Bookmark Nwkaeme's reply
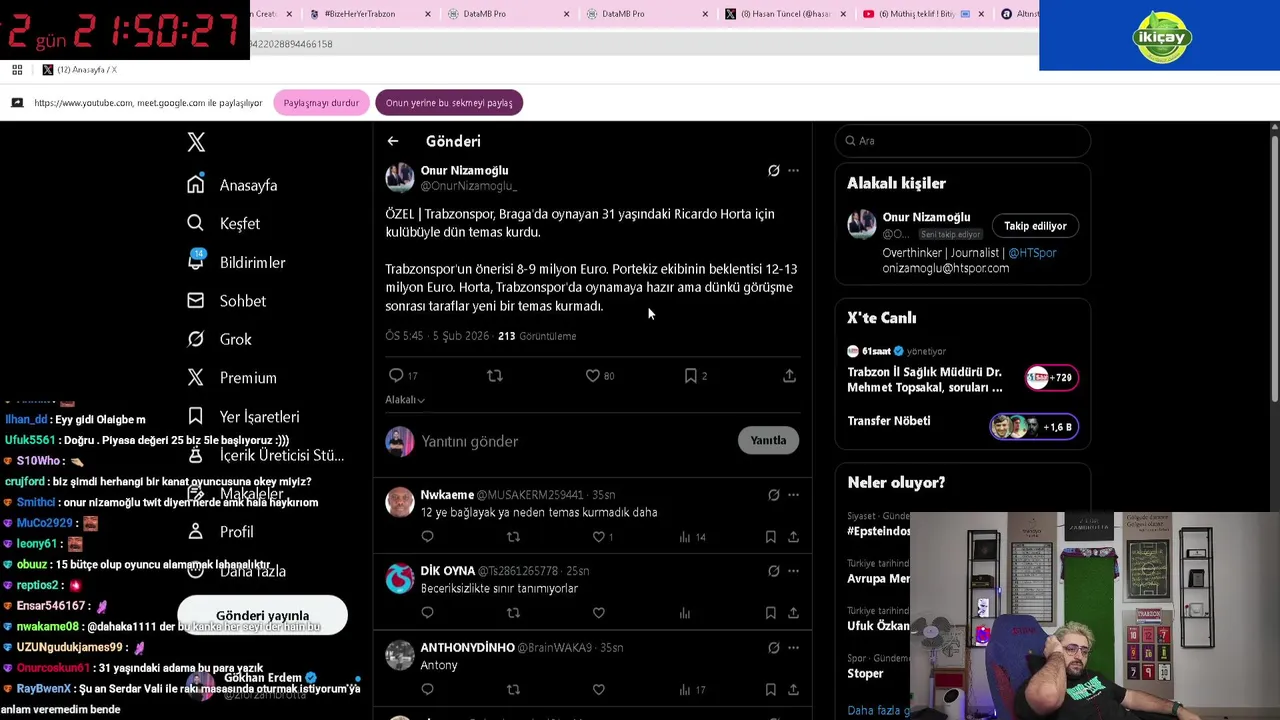The width and height of the screenshot is (1280, 720). click(x=770, y=537)
